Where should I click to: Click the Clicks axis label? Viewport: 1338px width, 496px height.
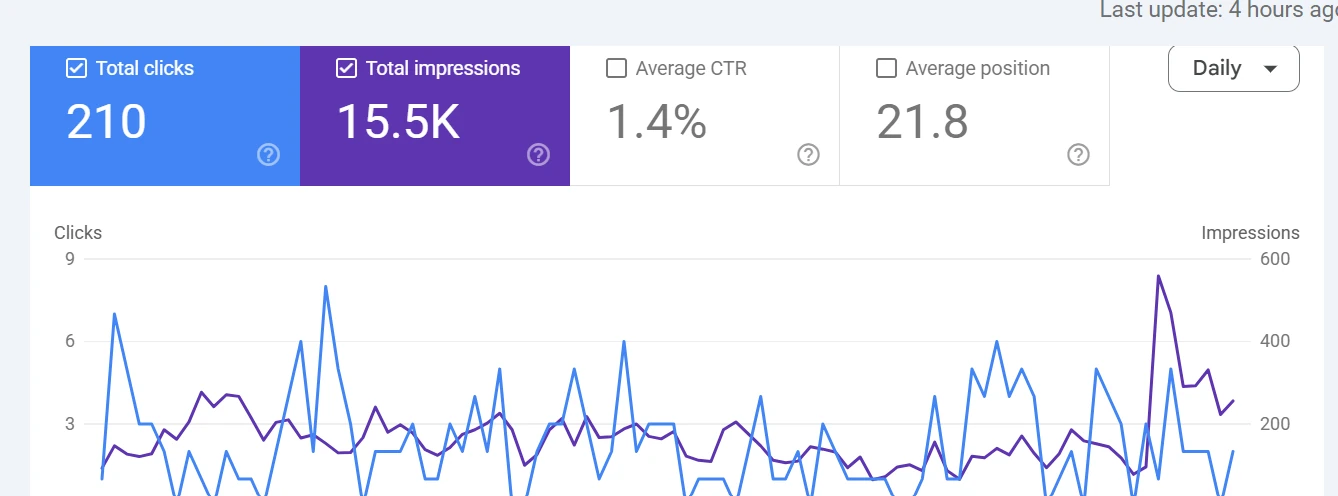pyautogui.click(x=78, y=233)
